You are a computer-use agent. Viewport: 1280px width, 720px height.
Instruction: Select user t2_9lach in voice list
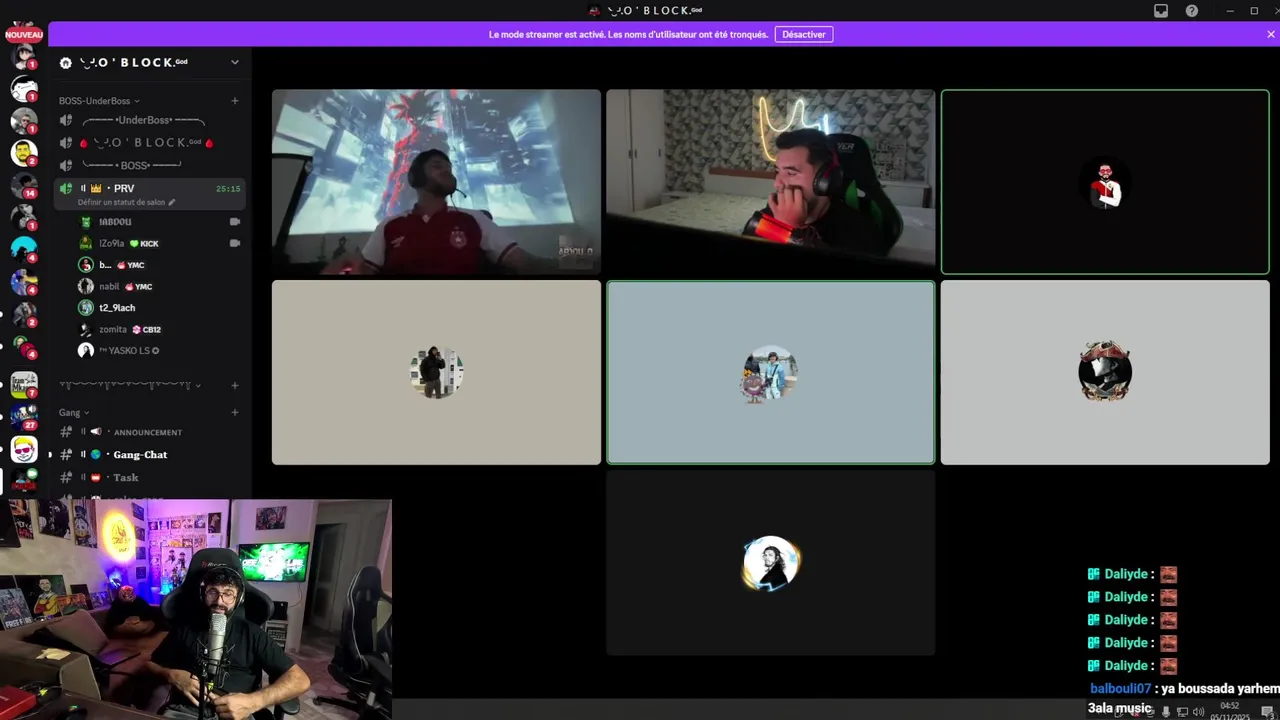[160, 308]
